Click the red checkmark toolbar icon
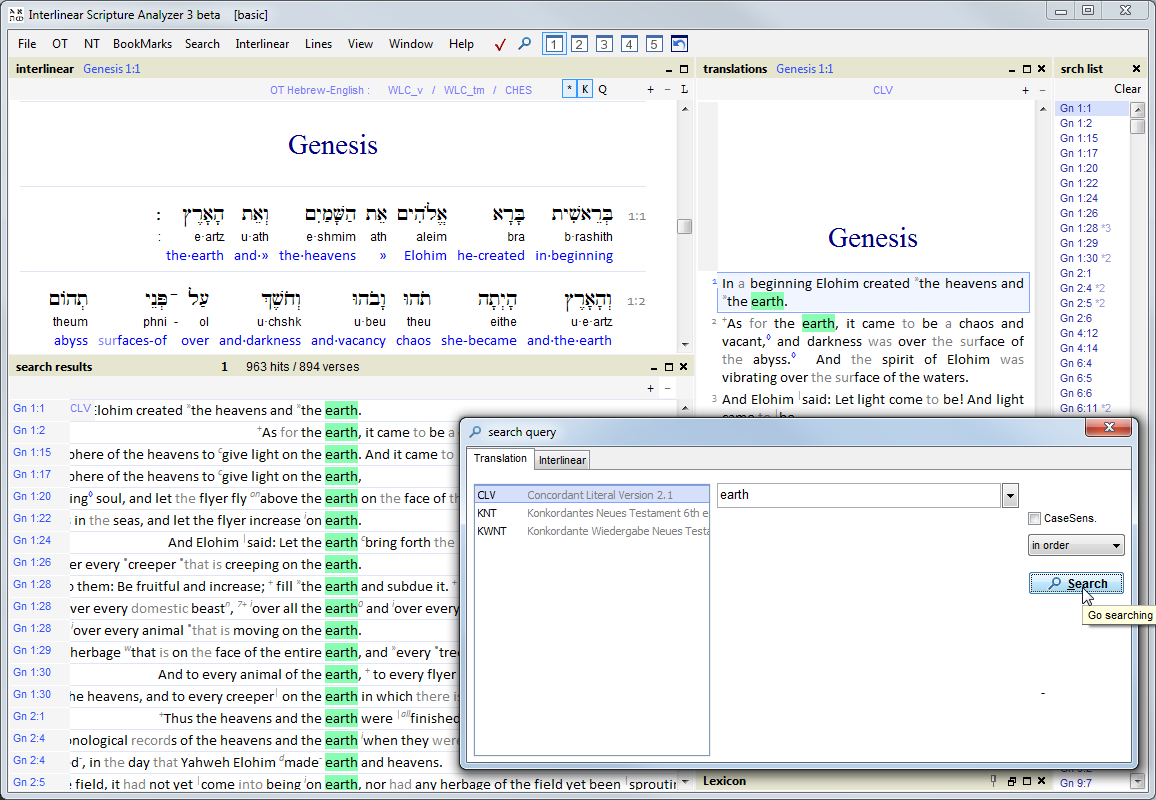The width and height of the screenshot is (1156, 800). point(500,44)
